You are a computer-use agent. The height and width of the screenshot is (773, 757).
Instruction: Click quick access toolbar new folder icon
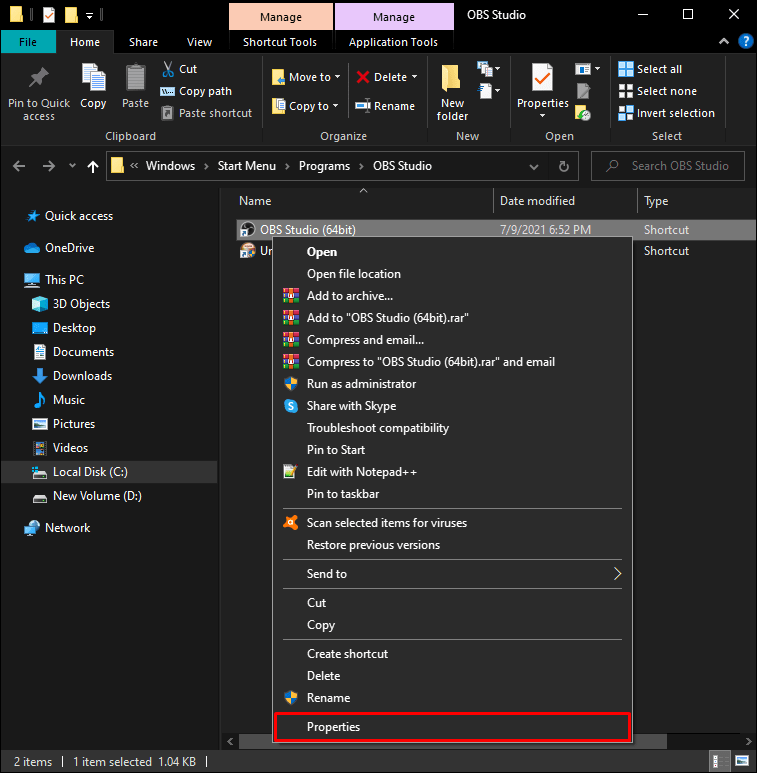coord(71,15)
